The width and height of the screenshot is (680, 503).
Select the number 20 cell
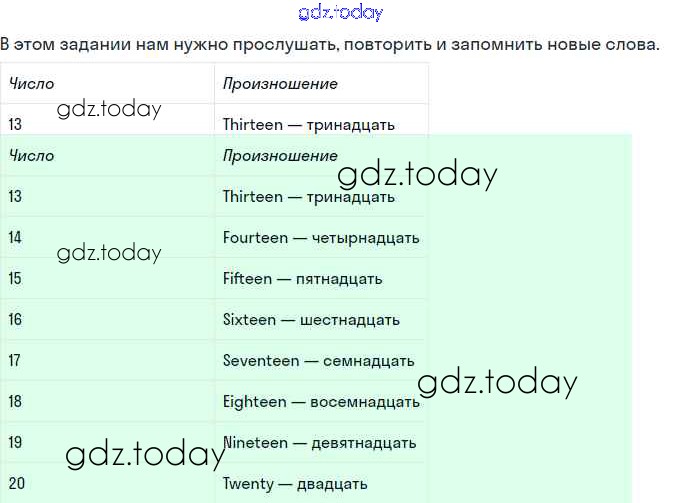[x=16, y=484]
